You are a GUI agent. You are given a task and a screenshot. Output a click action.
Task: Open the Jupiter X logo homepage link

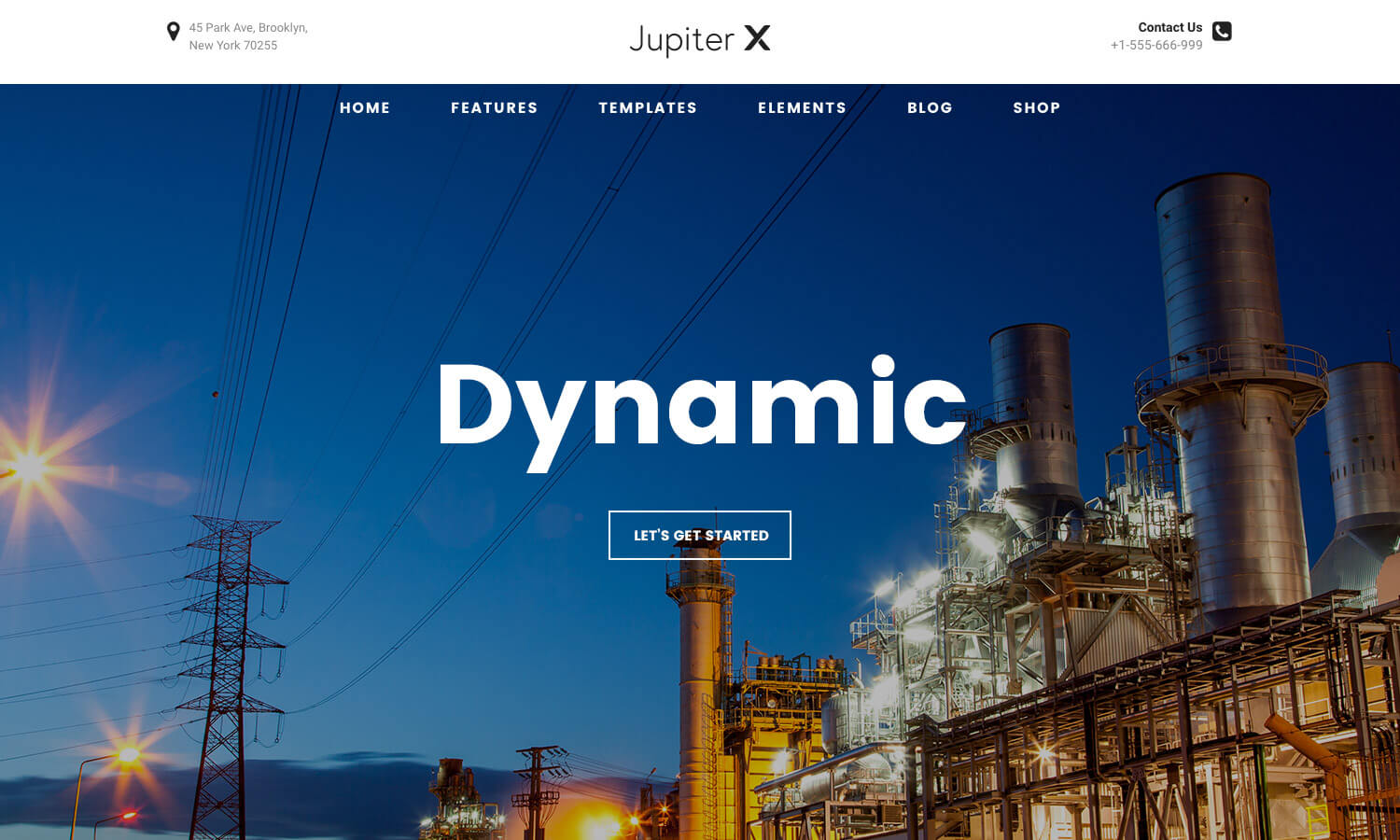700,39
